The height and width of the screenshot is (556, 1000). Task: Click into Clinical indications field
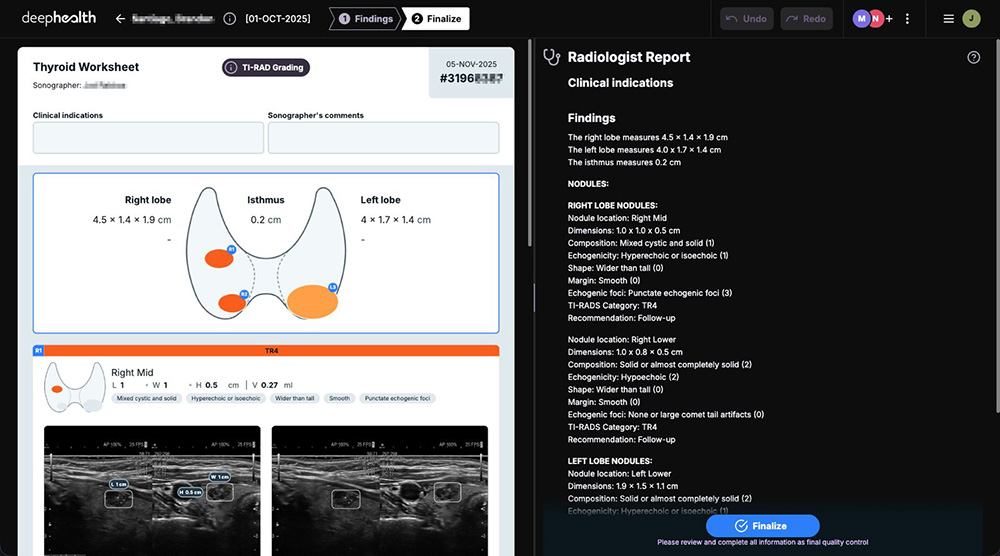click(148, 138)
